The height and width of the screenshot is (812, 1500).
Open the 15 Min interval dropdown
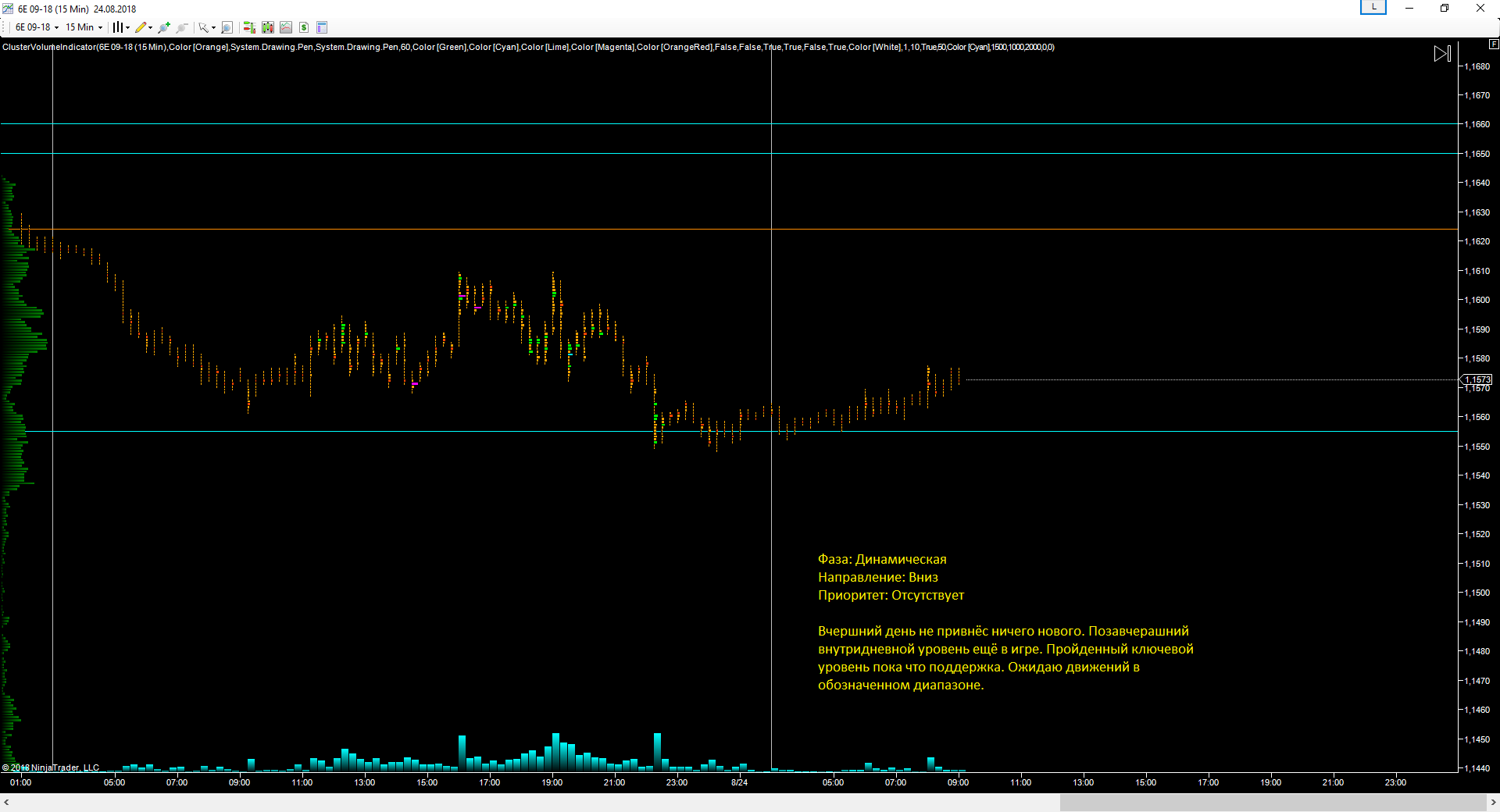coord(84,27)
